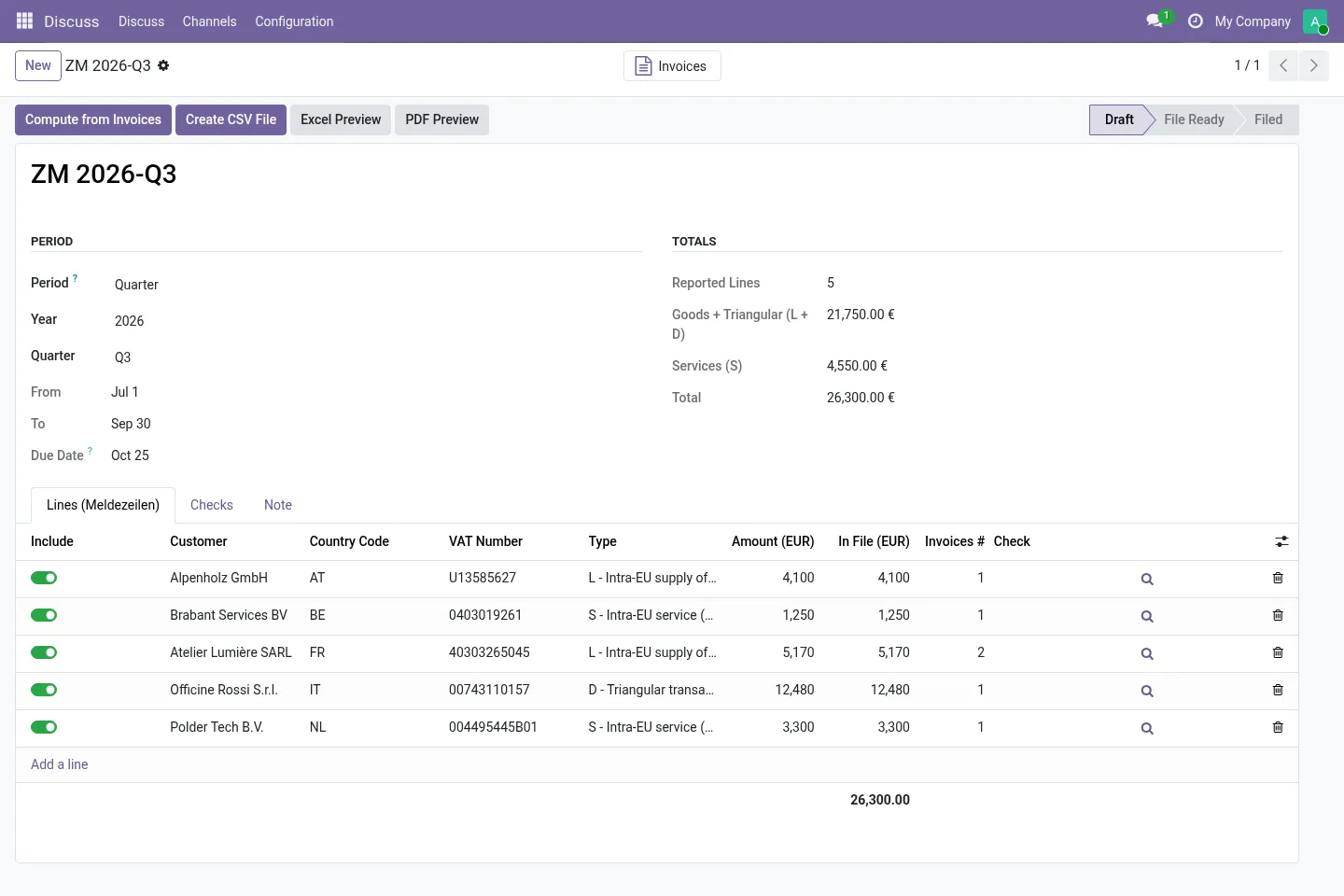The image size is (1344, 896).
Task: Set status to File Ready
Action: pos(1194,119)
